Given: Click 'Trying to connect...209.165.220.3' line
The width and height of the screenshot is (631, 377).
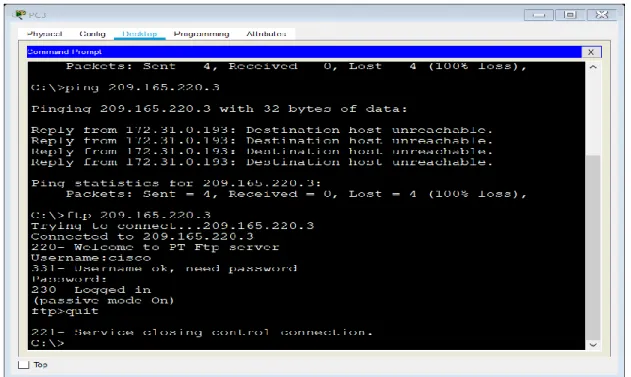Looking at the screenshot, I should point(172,226).
